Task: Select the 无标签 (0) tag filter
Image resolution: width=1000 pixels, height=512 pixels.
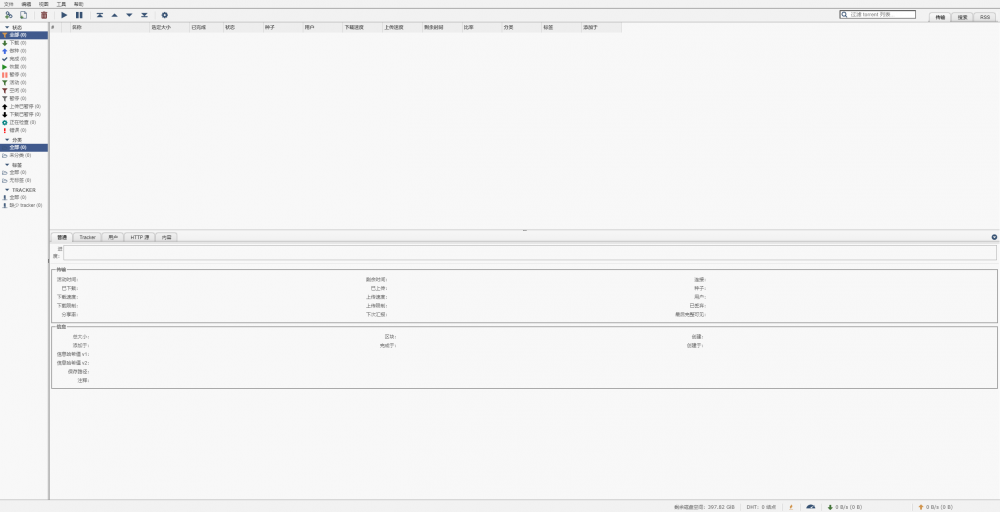Action: tap(24, 180)
